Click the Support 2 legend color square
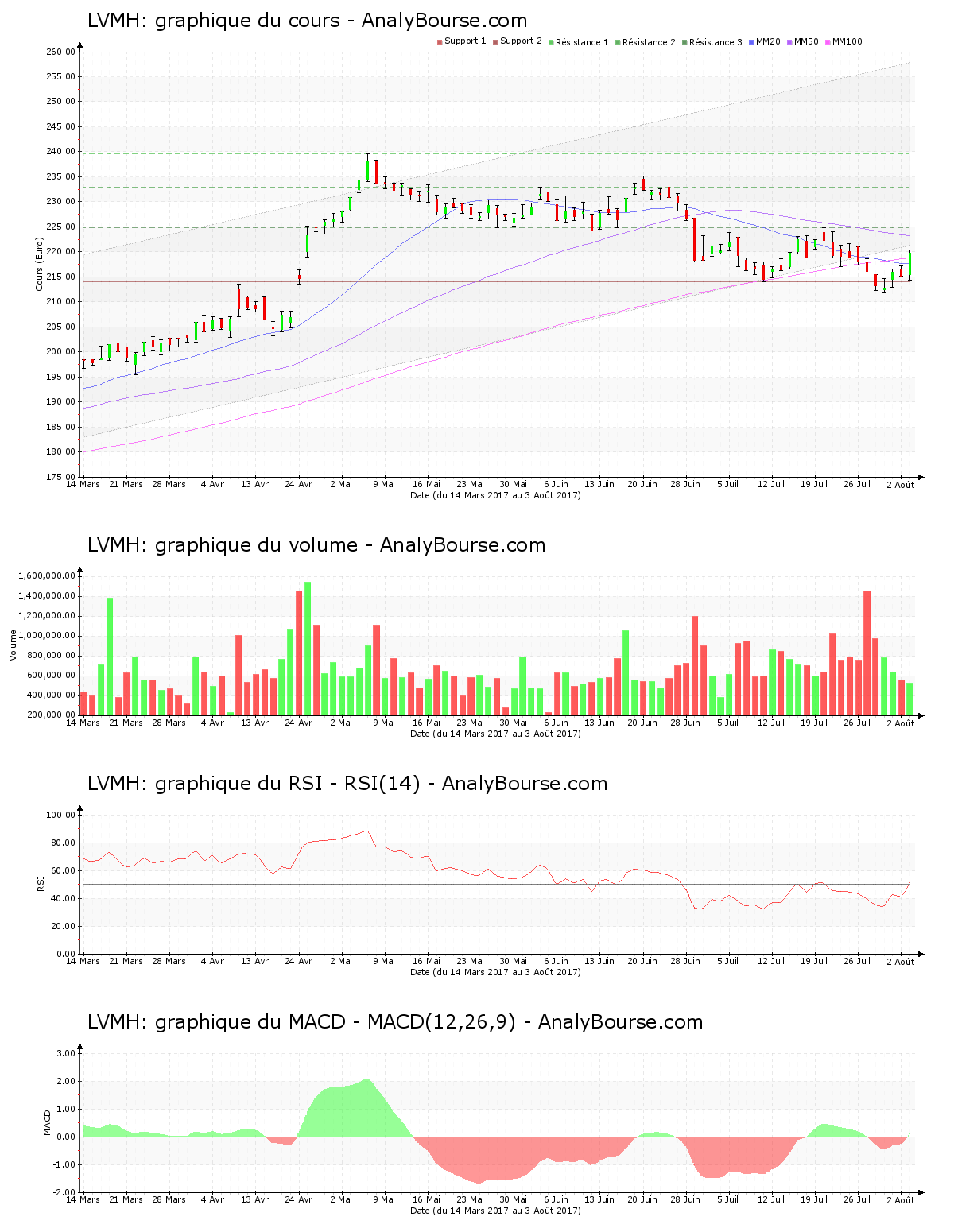The width and height of the screenshot is (954, 1232). click(495, 42)
